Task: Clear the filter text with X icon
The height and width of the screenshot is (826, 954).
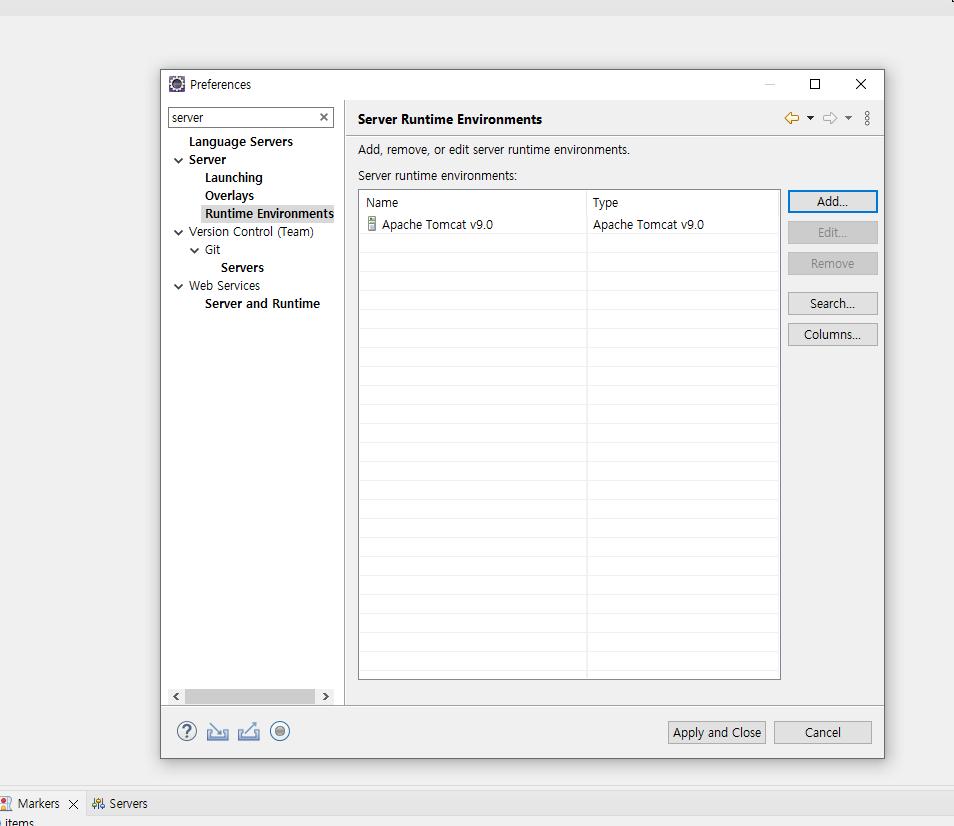Action: (324, 117)
